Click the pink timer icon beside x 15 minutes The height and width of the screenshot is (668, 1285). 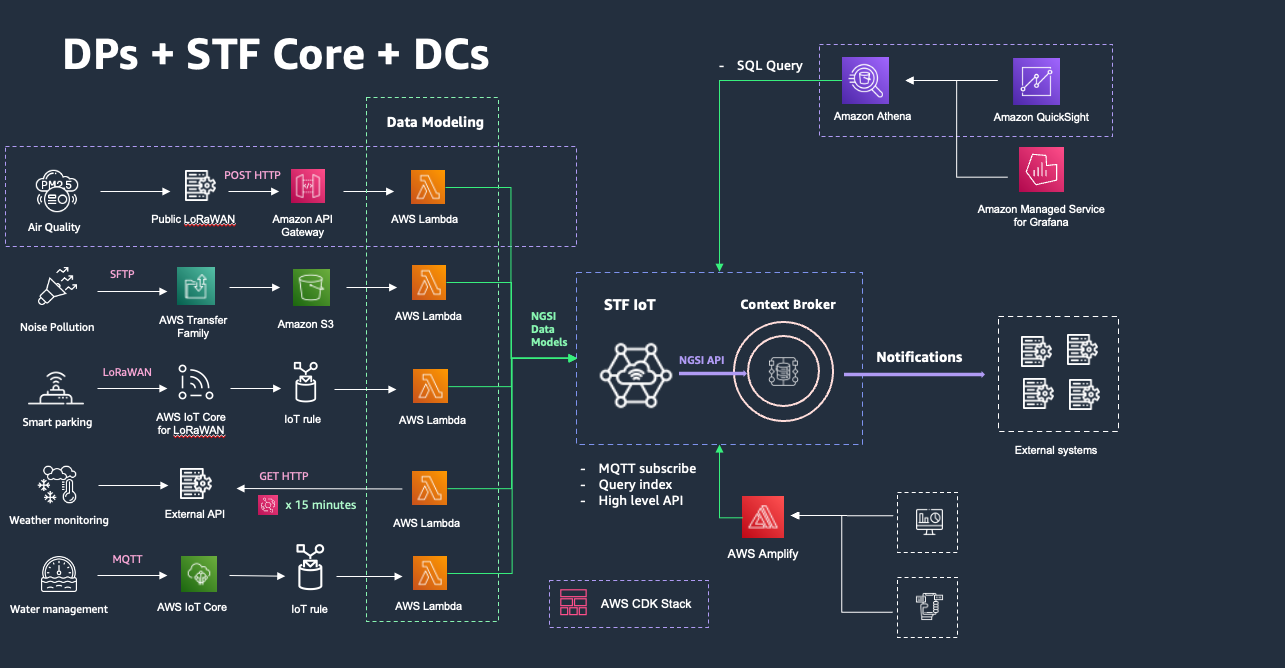pyautogui.click(x=267, y=505)
